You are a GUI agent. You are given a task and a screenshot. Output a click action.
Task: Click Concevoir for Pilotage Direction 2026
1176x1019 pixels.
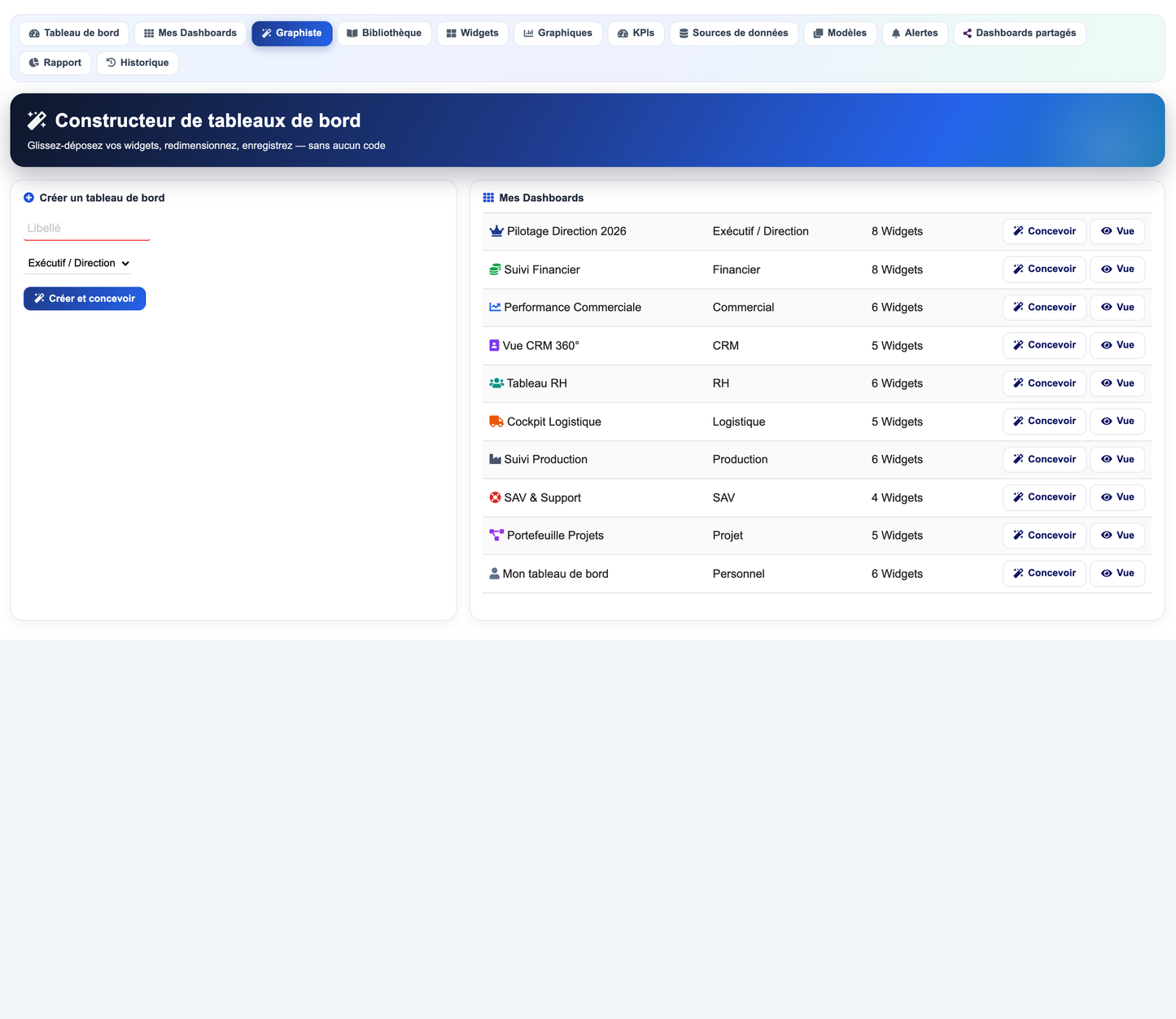click(x=1044, y=231)
